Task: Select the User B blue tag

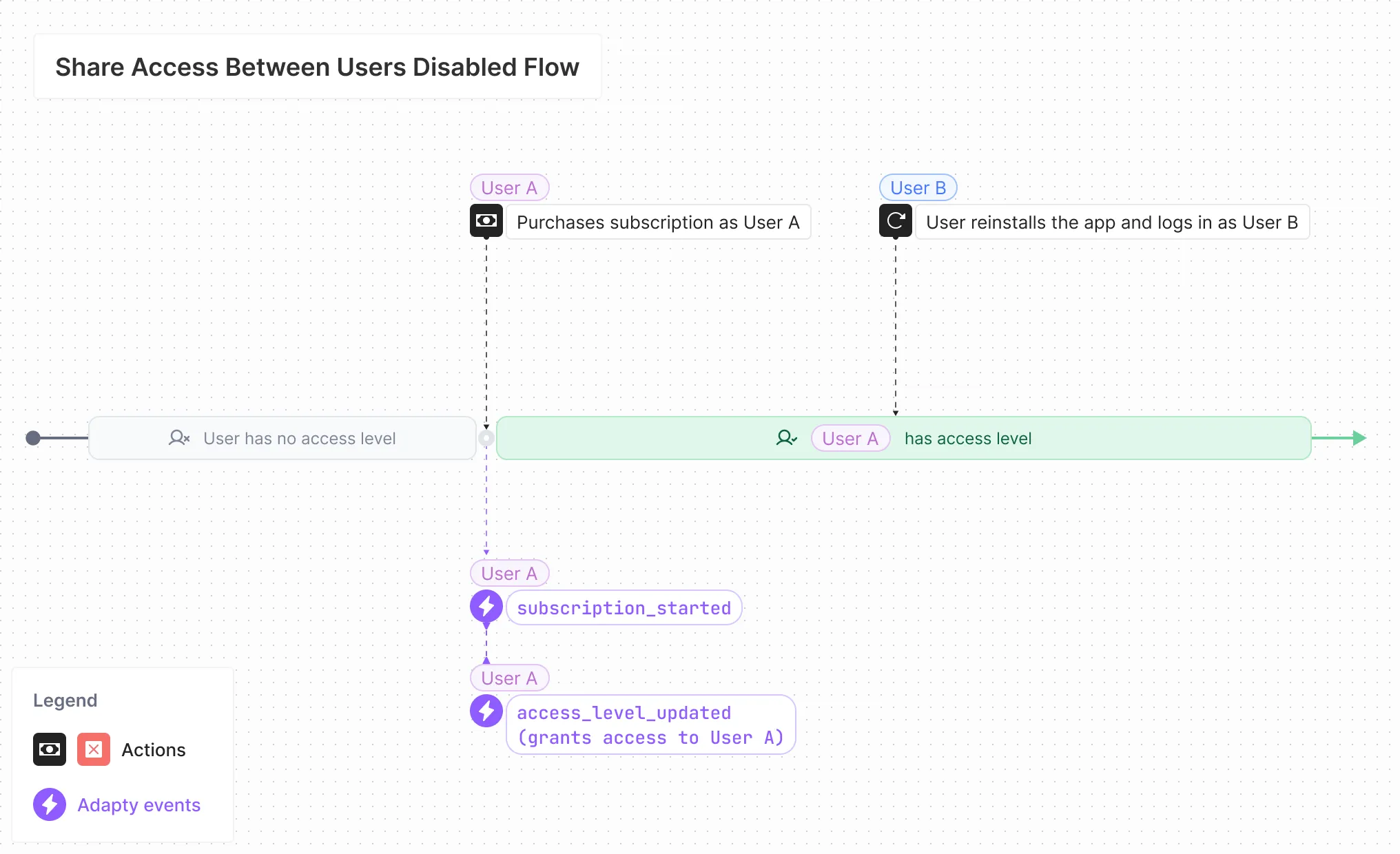Action: (x=918, y=187)
